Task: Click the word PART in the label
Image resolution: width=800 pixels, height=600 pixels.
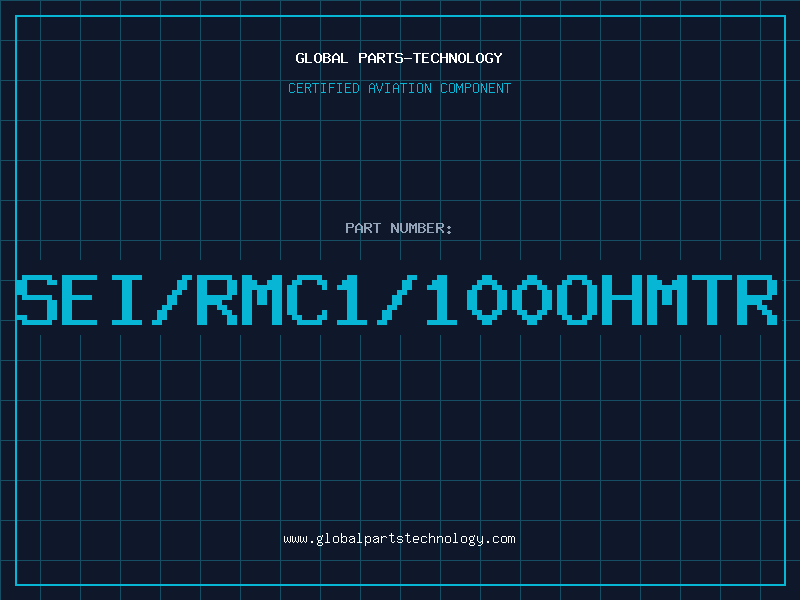Action: coord(363,228)
